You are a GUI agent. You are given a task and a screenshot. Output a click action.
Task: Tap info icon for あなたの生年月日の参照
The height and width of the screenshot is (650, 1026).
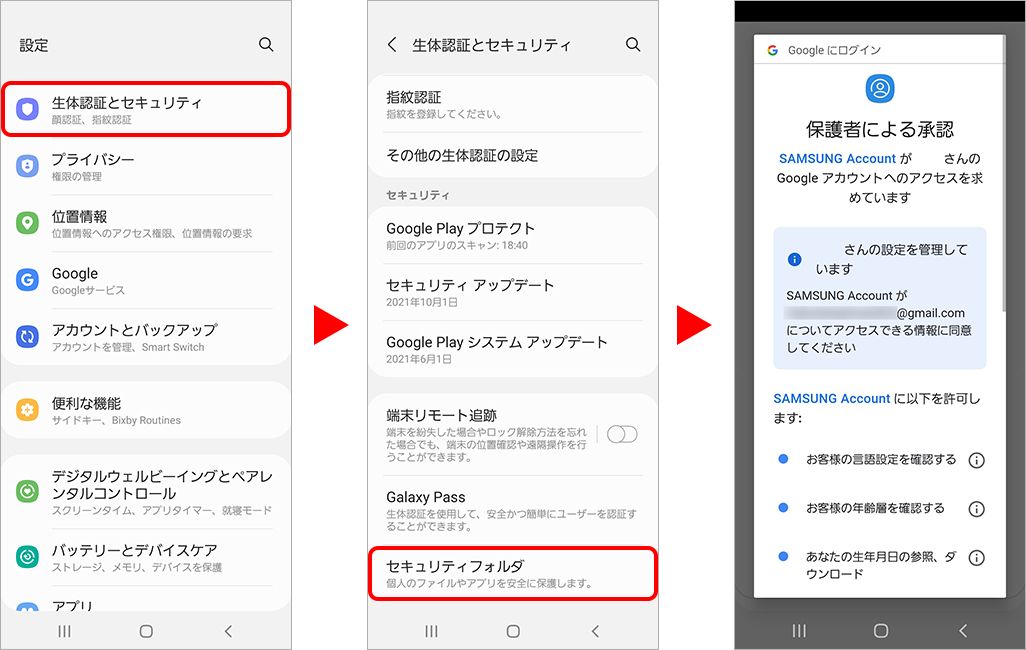[x=976, y=558]
